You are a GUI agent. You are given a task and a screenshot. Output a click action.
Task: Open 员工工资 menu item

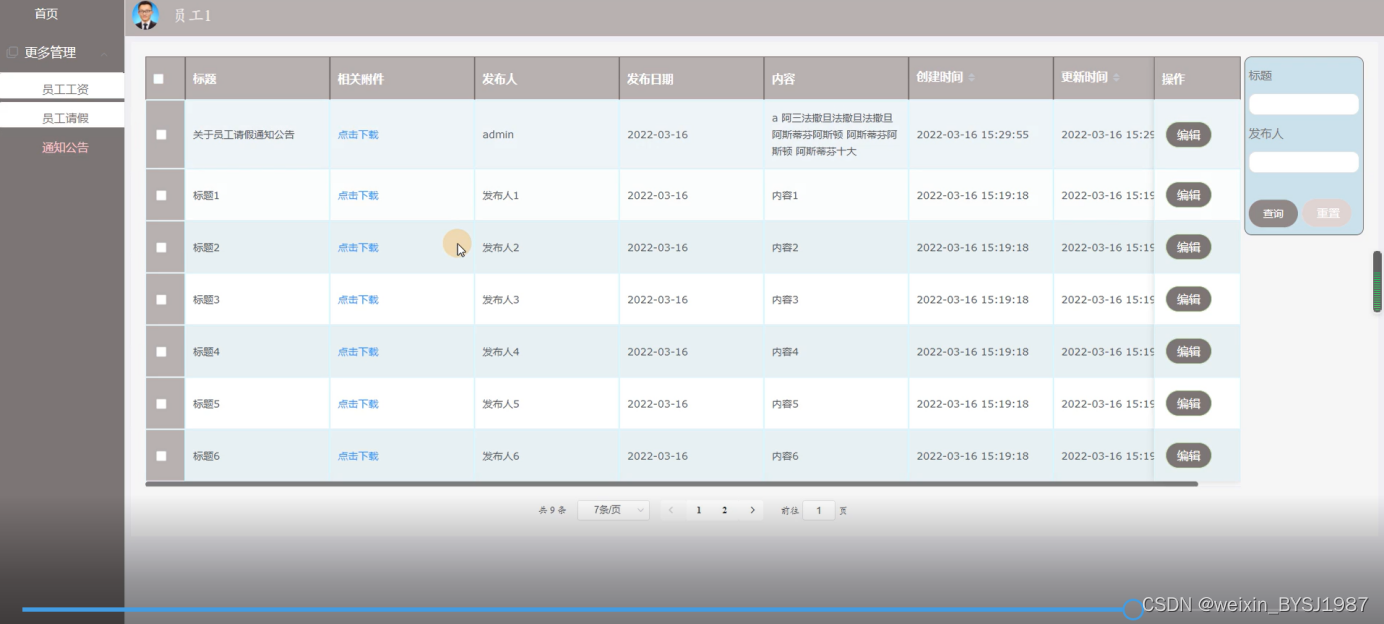coord(64,89)
